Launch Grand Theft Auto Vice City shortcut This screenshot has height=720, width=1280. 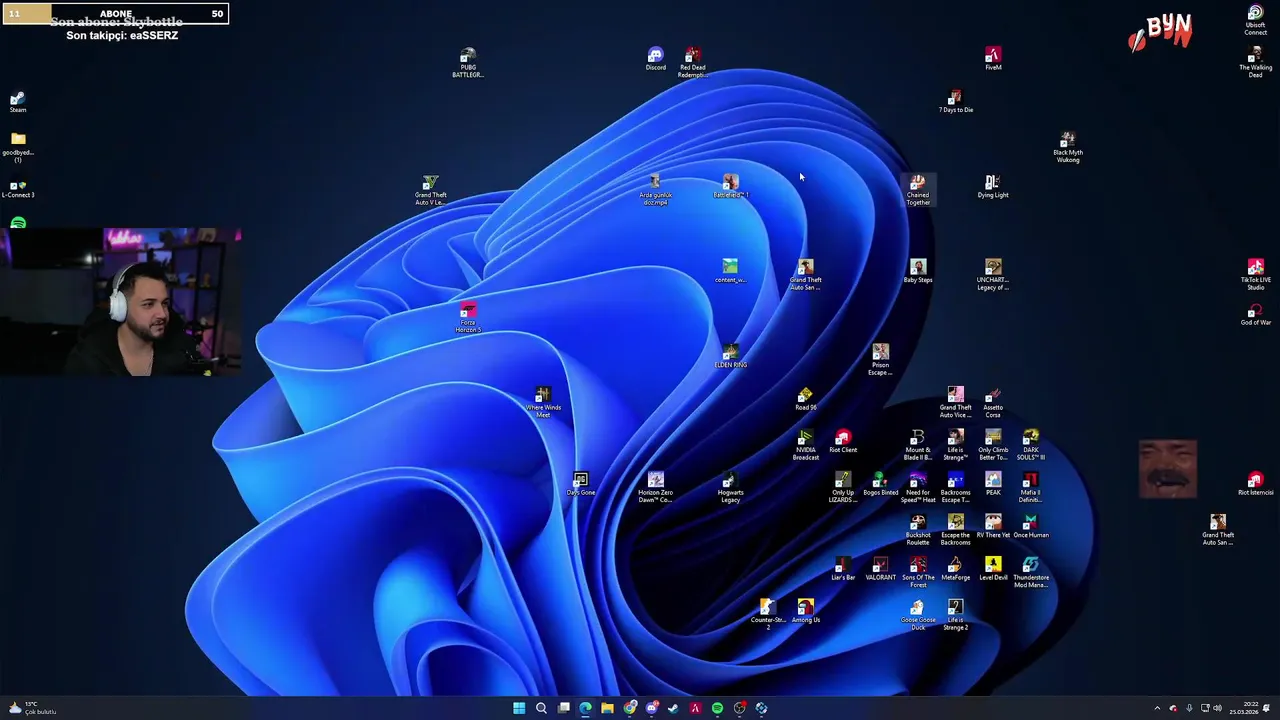(955, 403)
